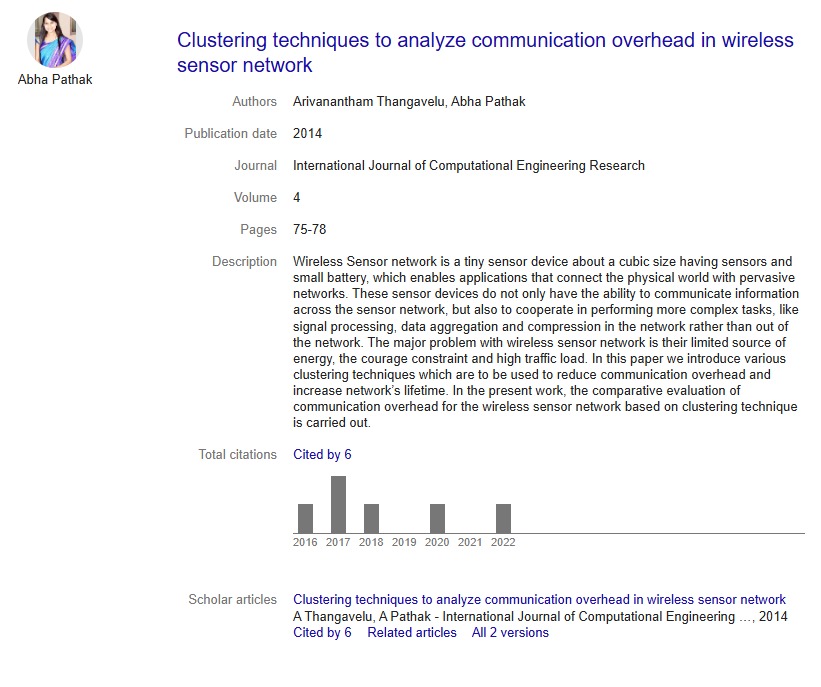Click the pages value 75-78
Viewport: 821px width, 687px height.
tap(309, 229)
